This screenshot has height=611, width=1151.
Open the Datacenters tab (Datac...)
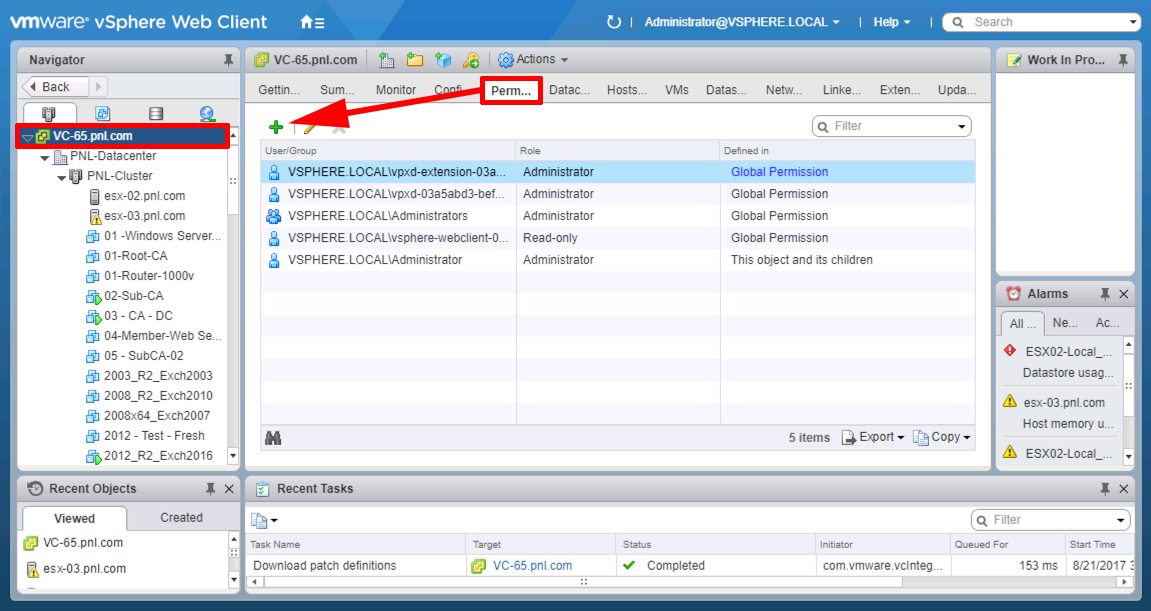[570, 90]
